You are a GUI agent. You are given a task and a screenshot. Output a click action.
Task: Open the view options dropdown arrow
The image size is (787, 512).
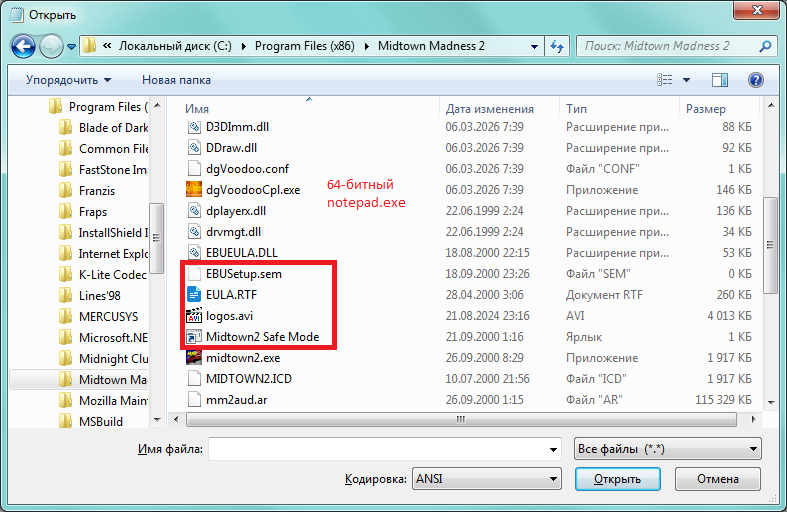tap(686, 80)
